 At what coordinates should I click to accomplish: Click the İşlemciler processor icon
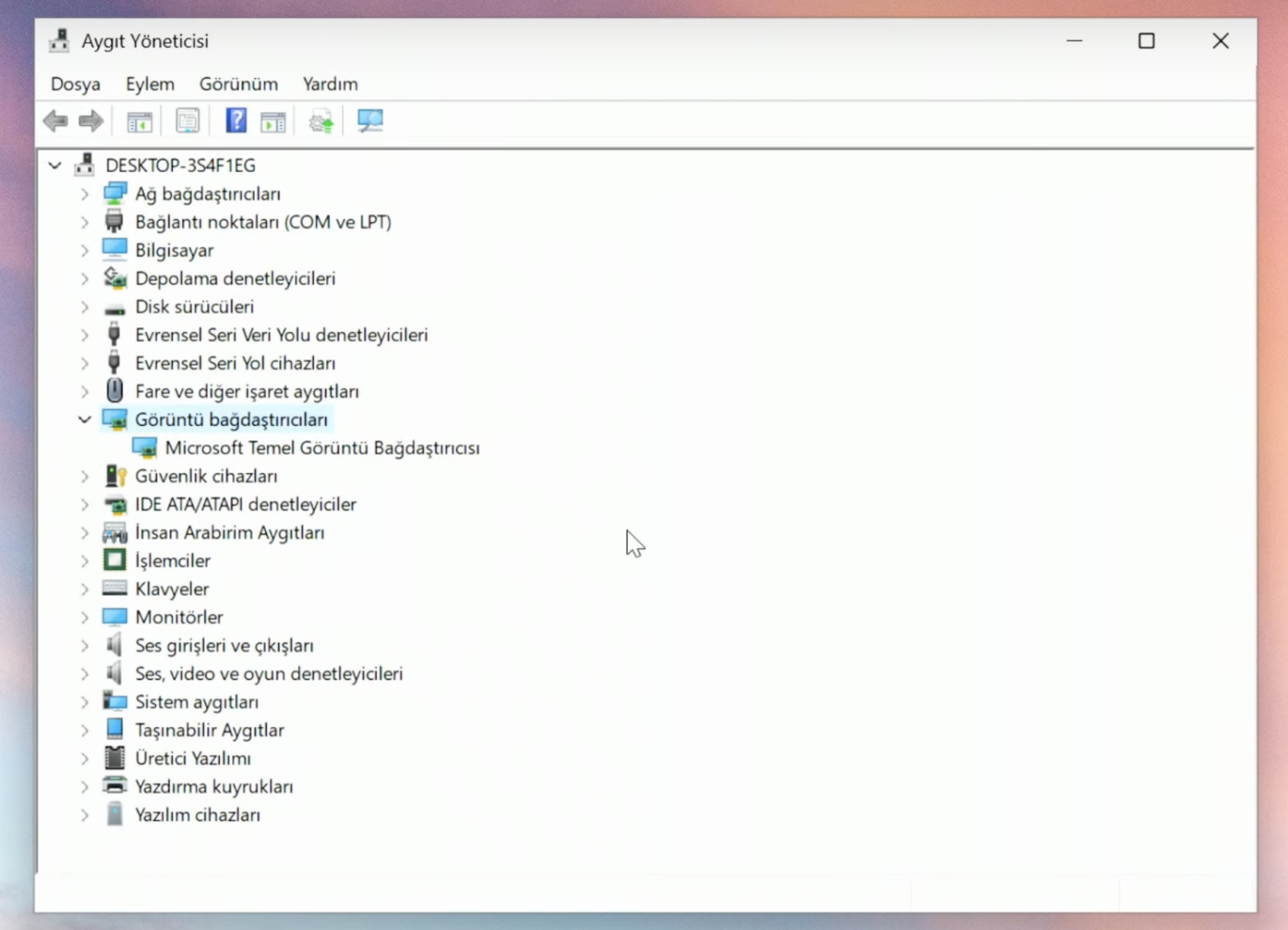(115, 560)
